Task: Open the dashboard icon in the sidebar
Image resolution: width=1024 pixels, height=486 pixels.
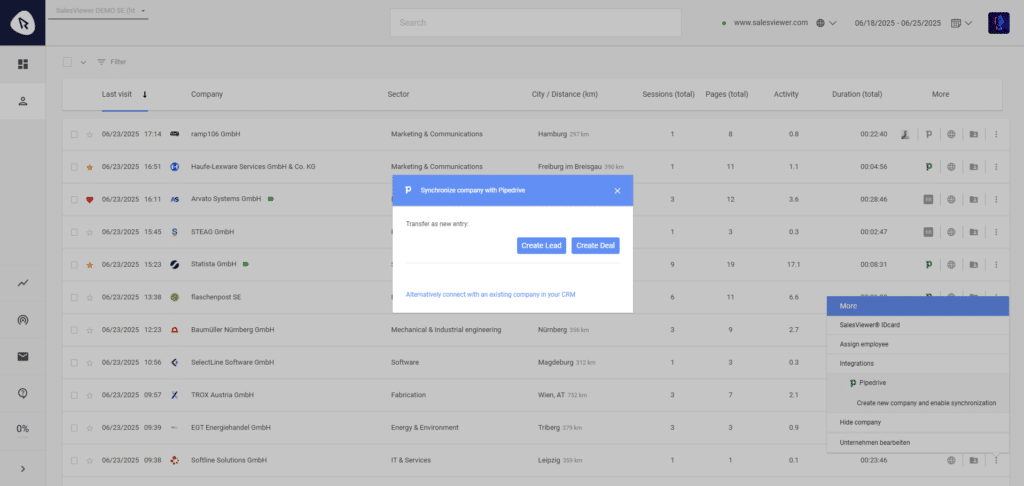Action: (23, 64)
